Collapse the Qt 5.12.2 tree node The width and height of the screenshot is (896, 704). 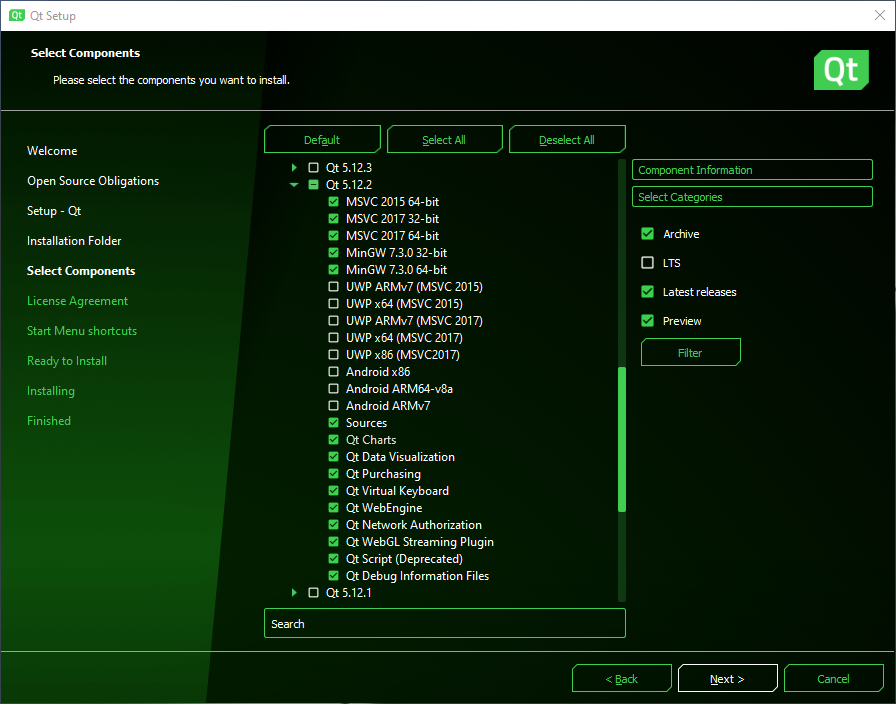[x=294, y=185]
